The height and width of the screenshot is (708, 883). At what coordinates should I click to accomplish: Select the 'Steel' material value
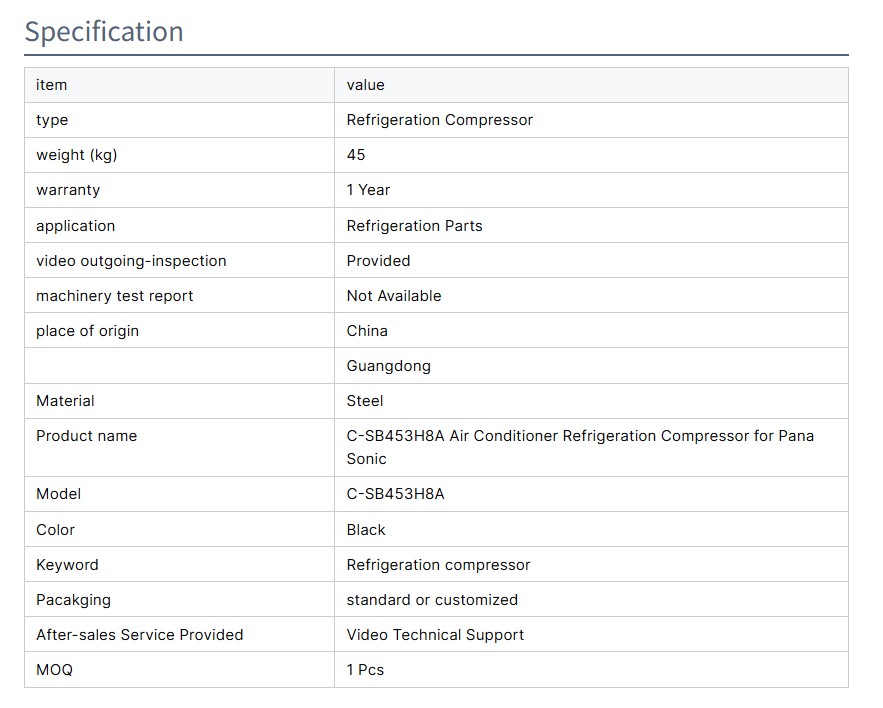364,401
